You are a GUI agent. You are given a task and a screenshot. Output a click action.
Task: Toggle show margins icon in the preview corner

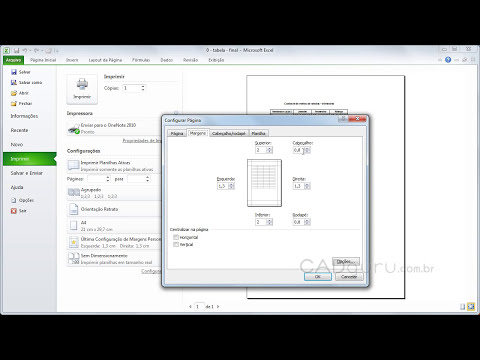[462, 306]
